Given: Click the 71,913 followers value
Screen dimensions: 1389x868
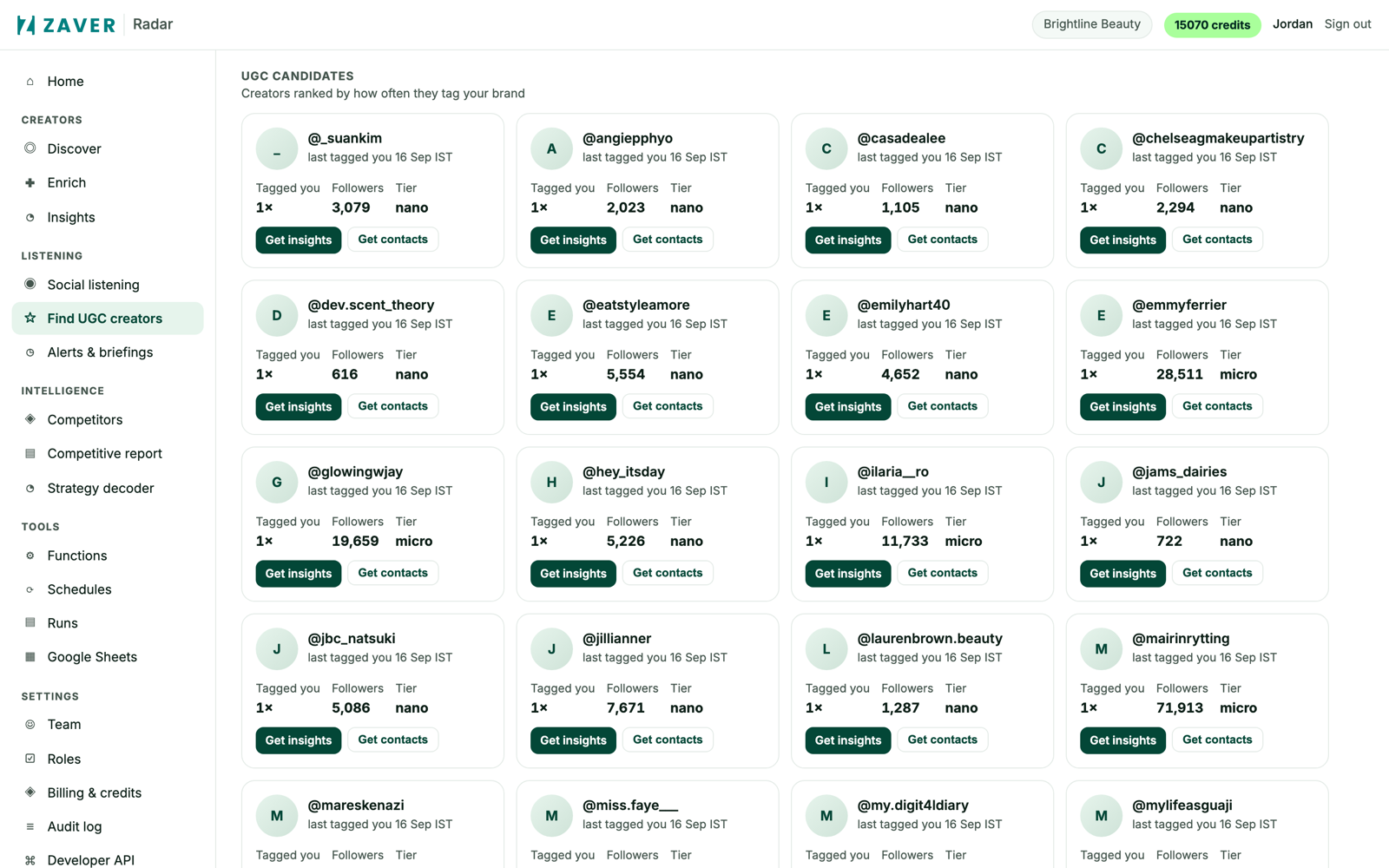Looking at the screenshot, I should coord(1180,708).
